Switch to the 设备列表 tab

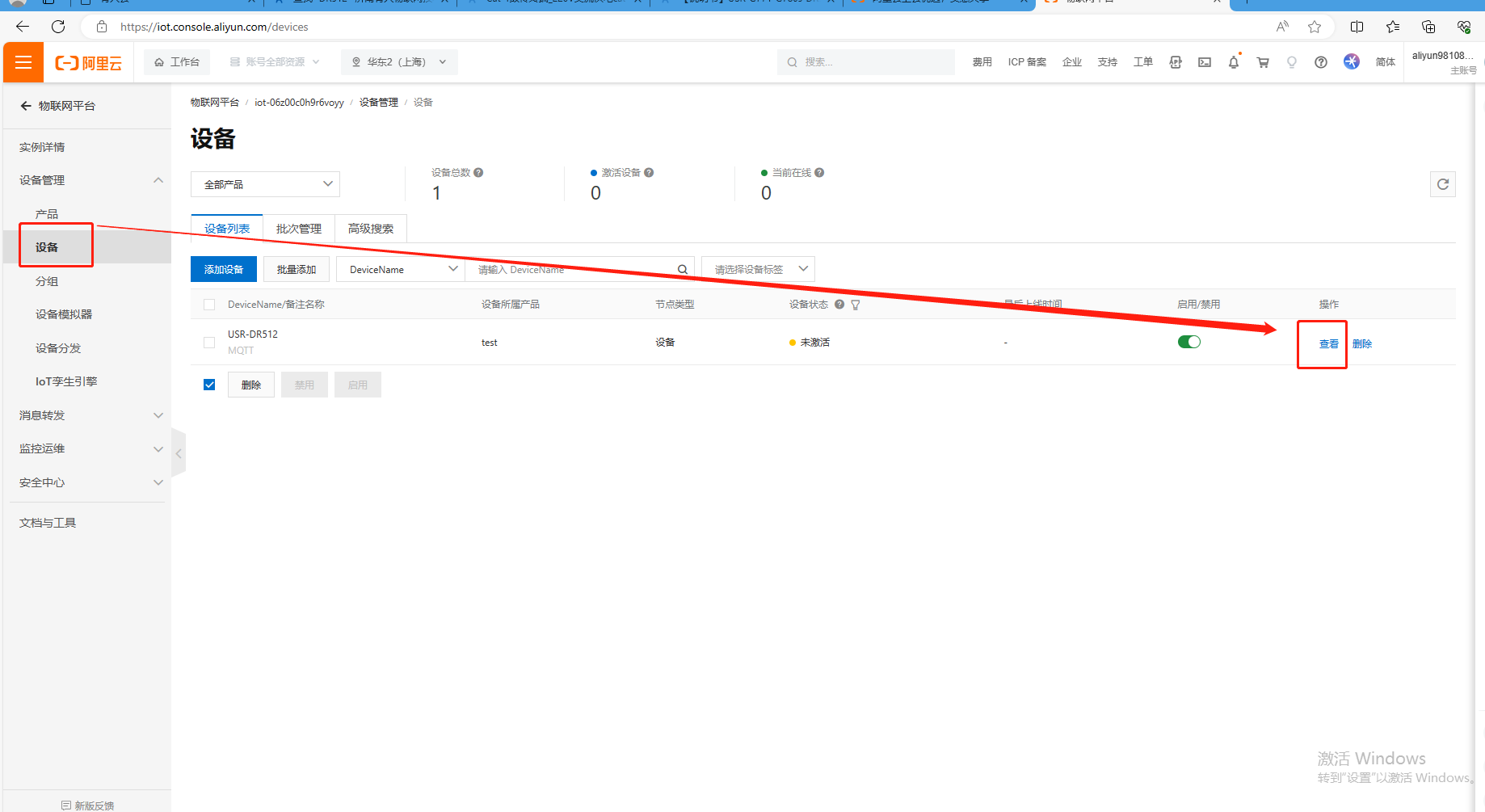(227, 229)
